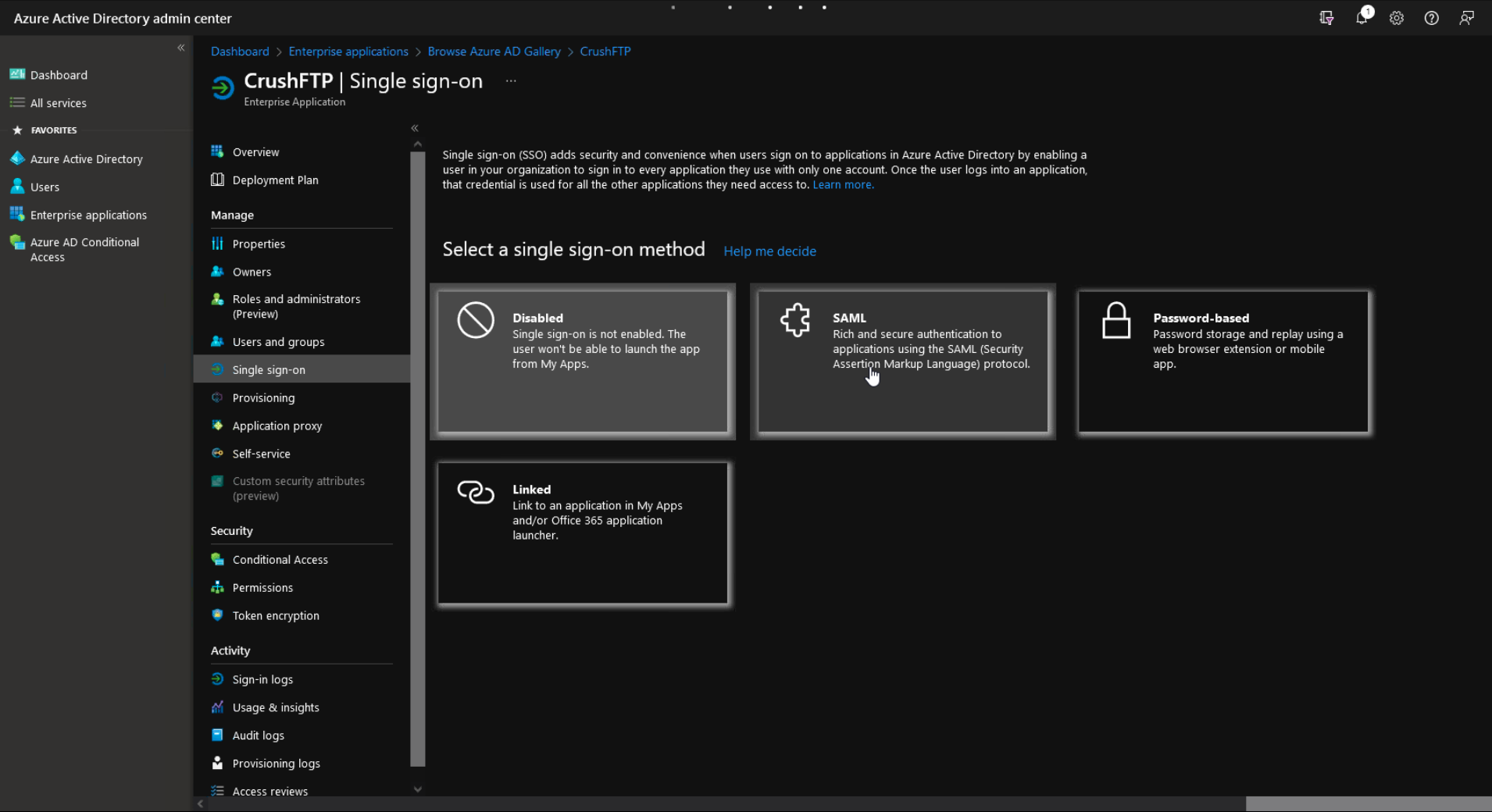Click the Token encryption shield icon
The width and height of the screenshot is (1492, 812).
point(217,615)
